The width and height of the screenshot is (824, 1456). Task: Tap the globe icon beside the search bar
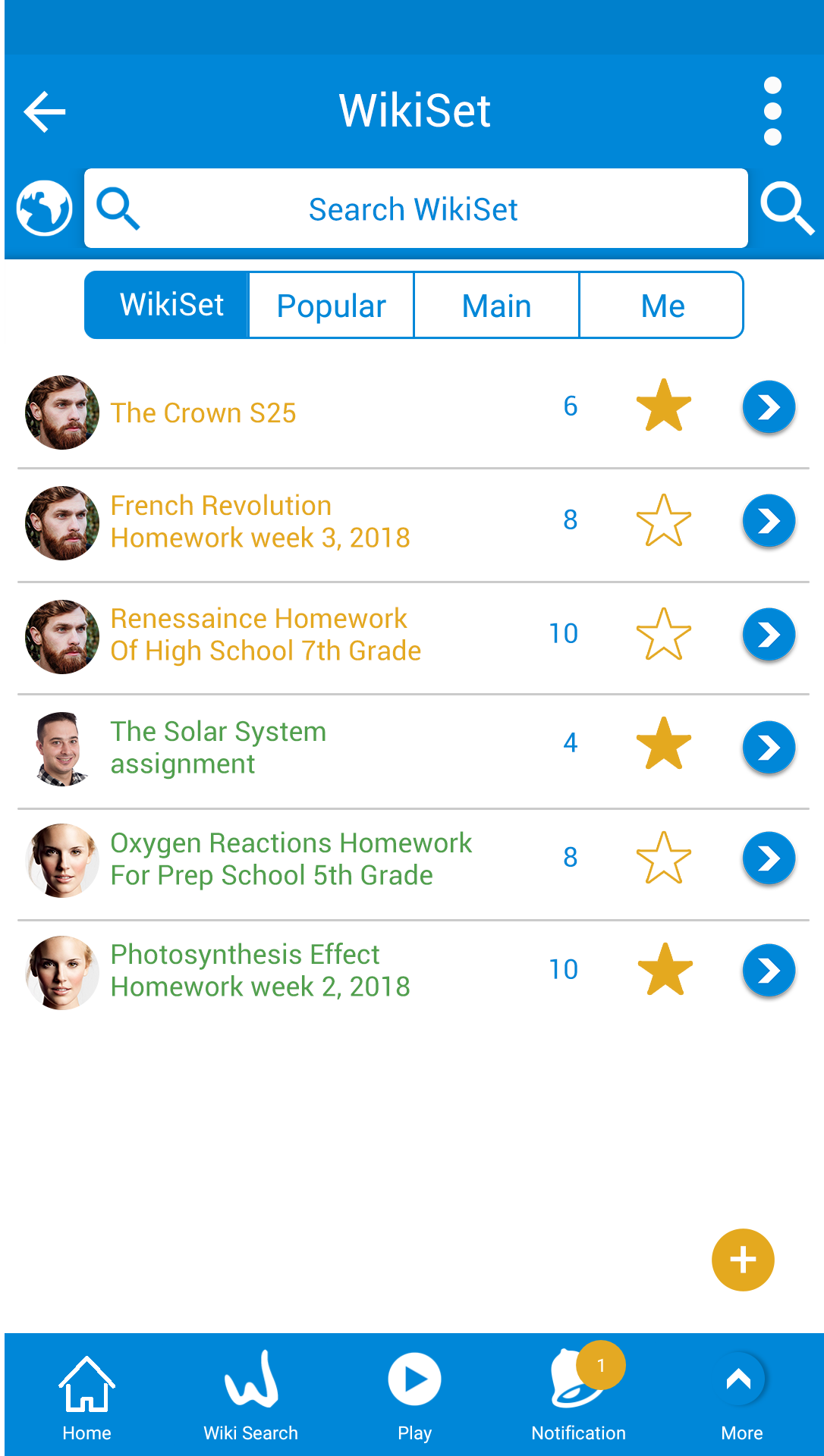45,208
